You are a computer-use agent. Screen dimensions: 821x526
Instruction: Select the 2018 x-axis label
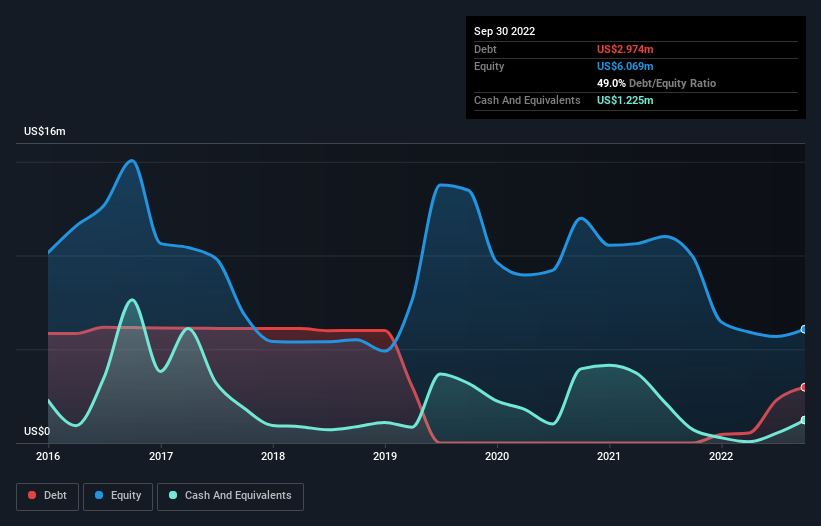coord(273,456)
